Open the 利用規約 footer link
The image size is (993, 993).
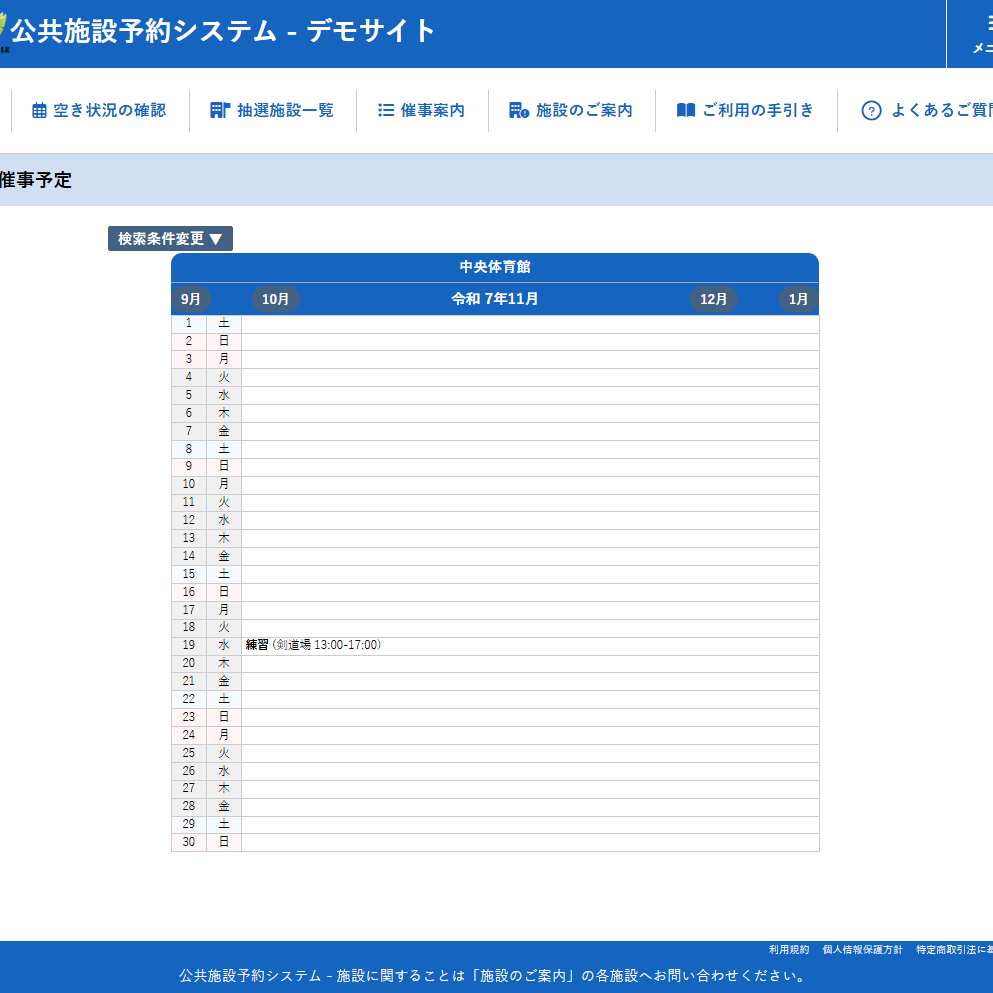pos(789,950)
